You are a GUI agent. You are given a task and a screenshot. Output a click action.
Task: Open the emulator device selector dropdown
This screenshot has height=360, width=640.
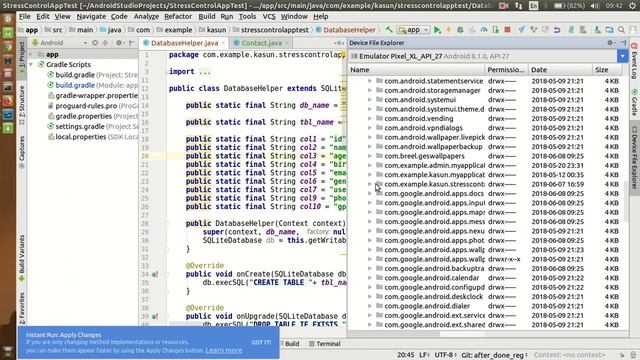coord(622,56)
